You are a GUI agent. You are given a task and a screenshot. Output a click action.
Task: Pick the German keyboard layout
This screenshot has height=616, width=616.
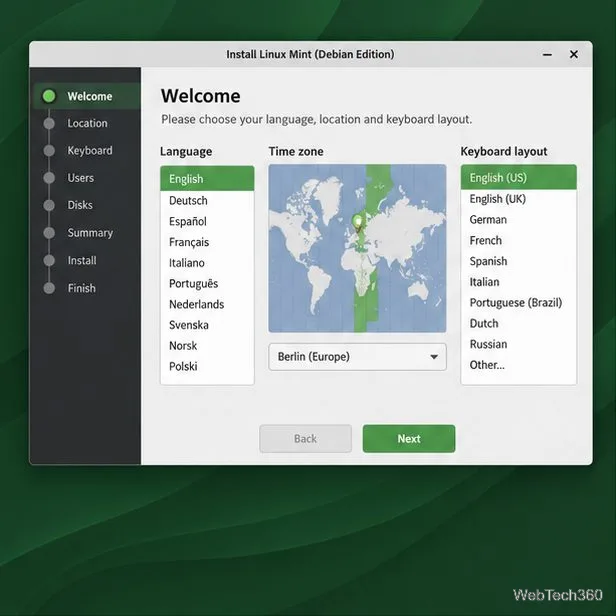[519, 220]
